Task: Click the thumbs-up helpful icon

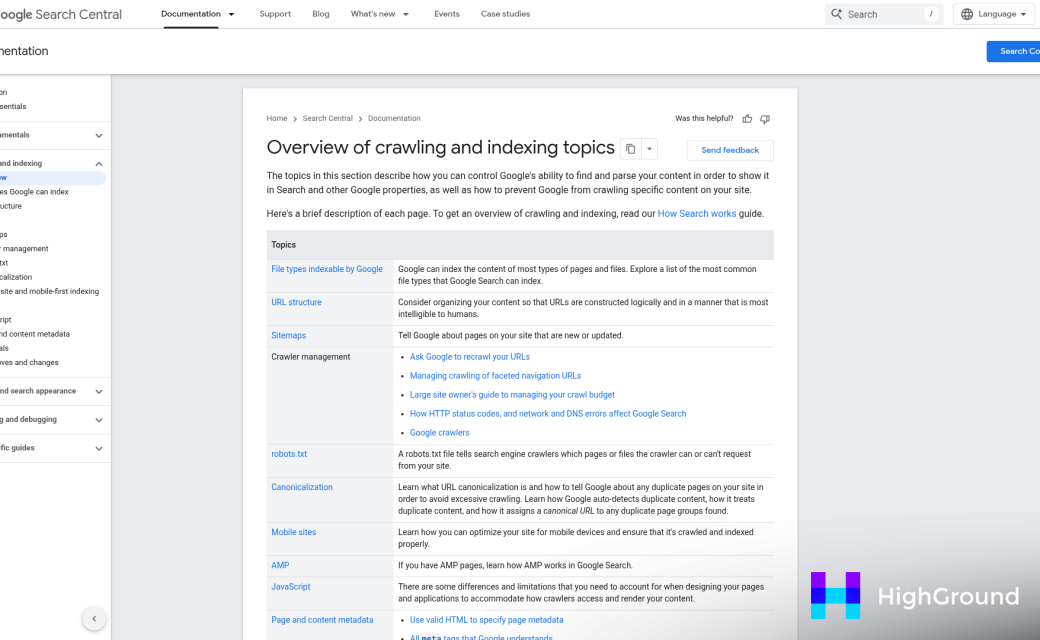Action: (747, 118)
